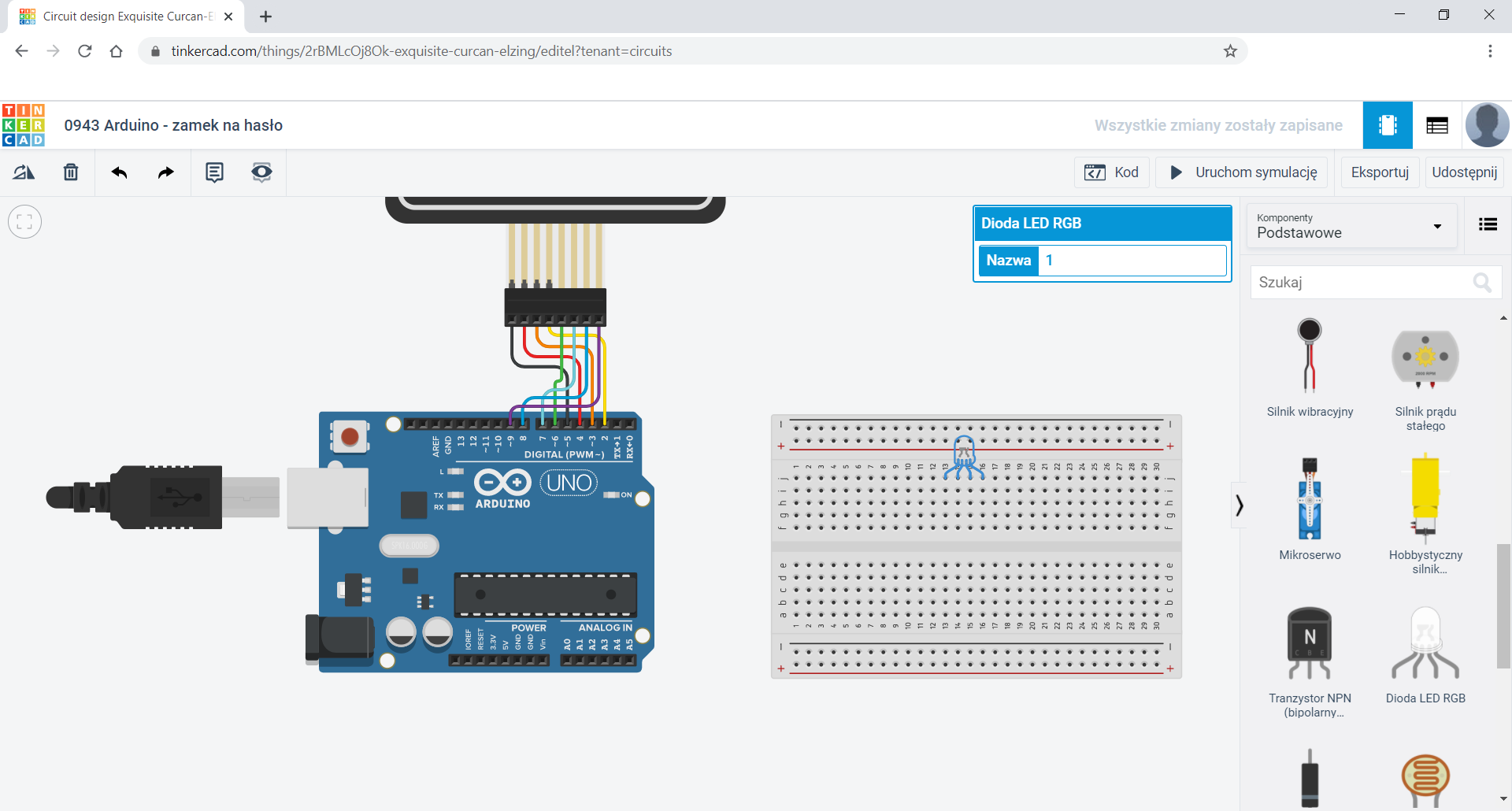1512x811 pixels.
Task: Click the Tinkercad logo
Action: pyautogui.click(x=24, y=124)
